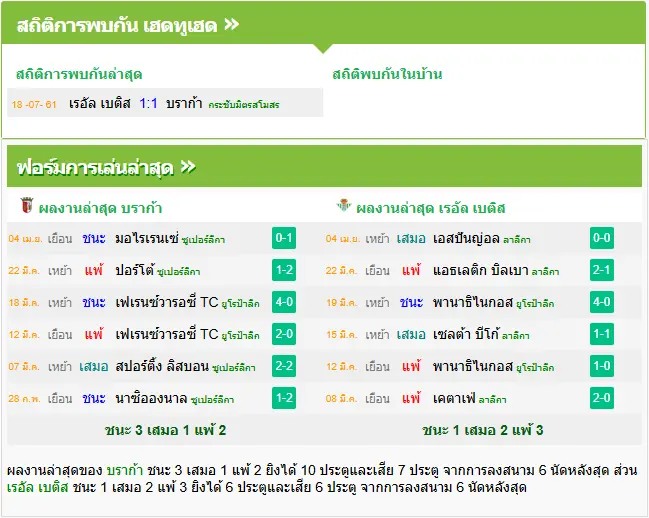This screenshot has height=518, width=649.
Task: Click the ผลงานล่าสุด เรอัล เบติส heading
Action: click(430, 208)
